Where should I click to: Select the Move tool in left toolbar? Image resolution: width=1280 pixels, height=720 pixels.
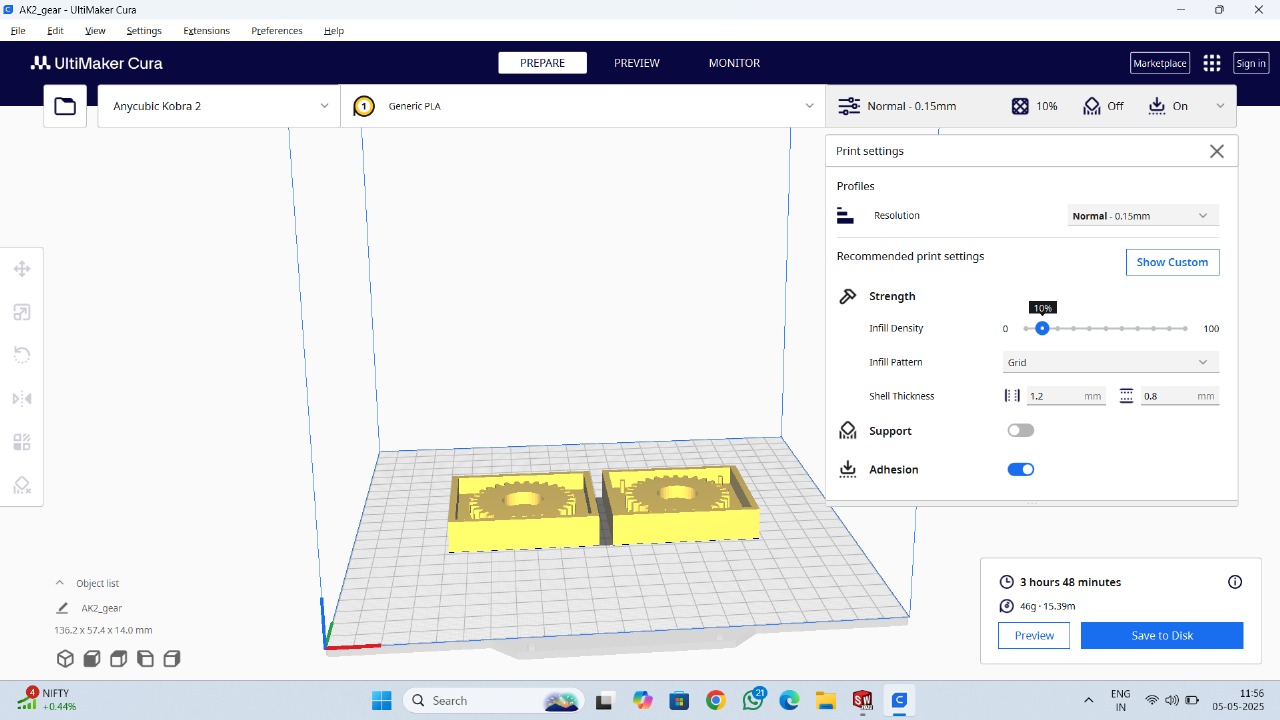click(21, 269)
